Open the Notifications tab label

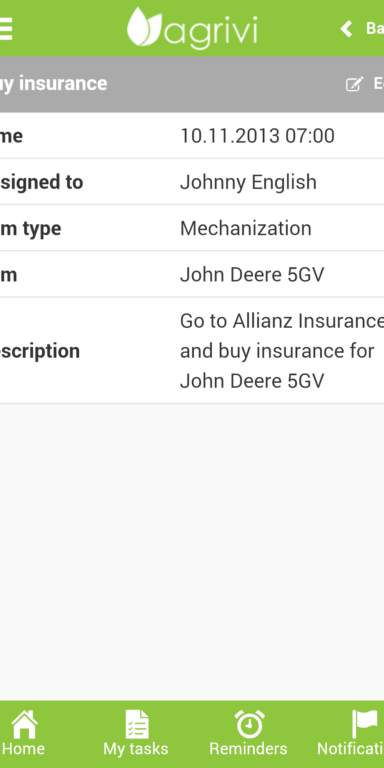coord(351,749)
